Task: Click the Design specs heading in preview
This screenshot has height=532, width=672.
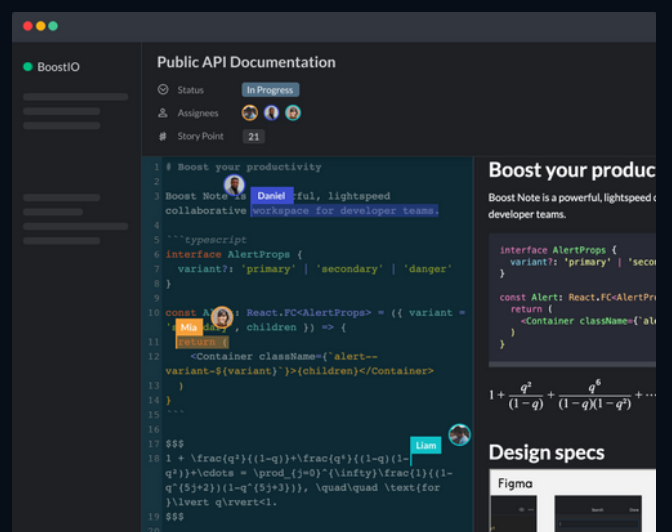Action: click(546, 453)
